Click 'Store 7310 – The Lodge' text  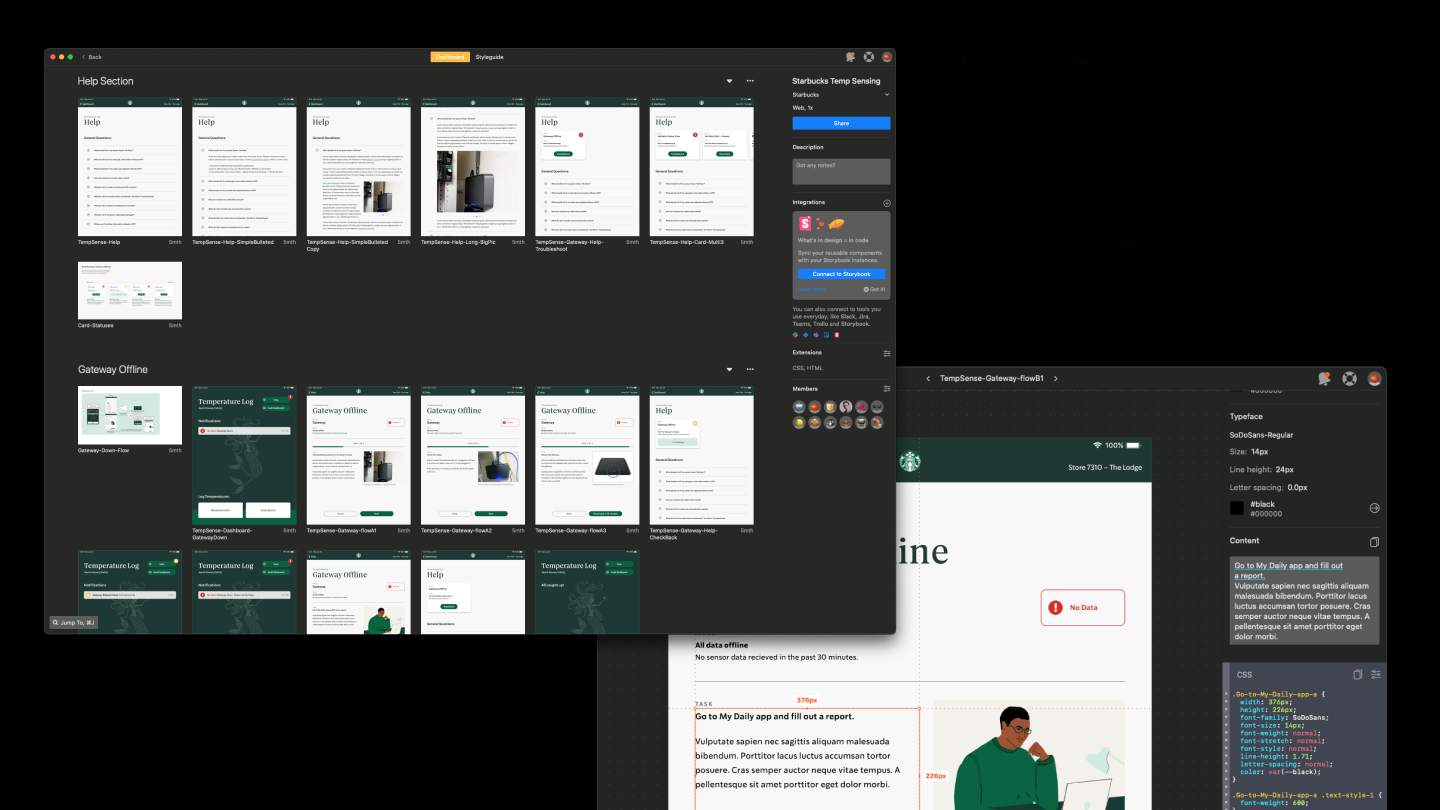click(x=1105, y=467)
